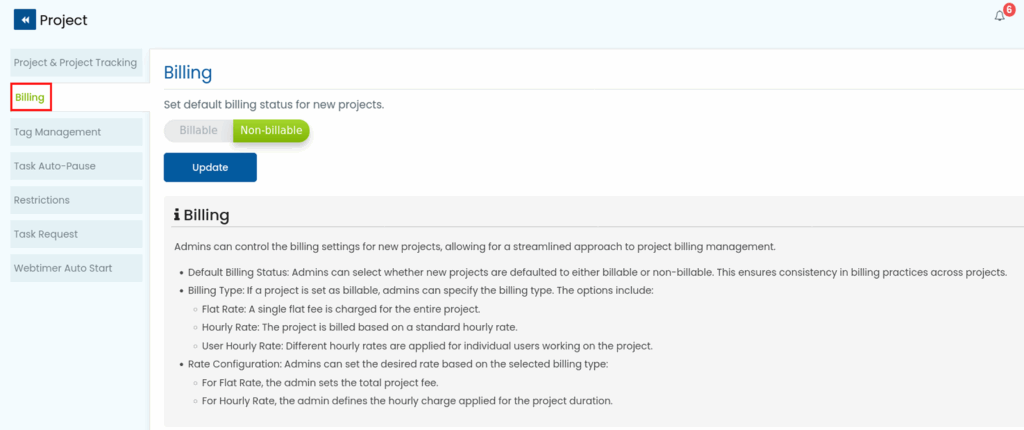1024x430 pixels.
Task: Select the Billing sidebar tab
Action: (x=31, y=97)
